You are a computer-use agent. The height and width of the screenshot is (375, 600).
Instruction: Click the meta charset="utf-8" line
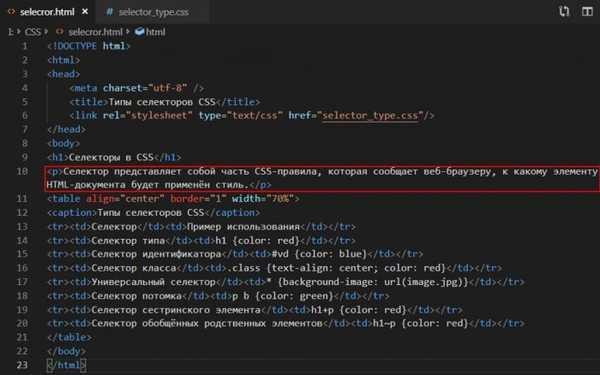[137, 88]
